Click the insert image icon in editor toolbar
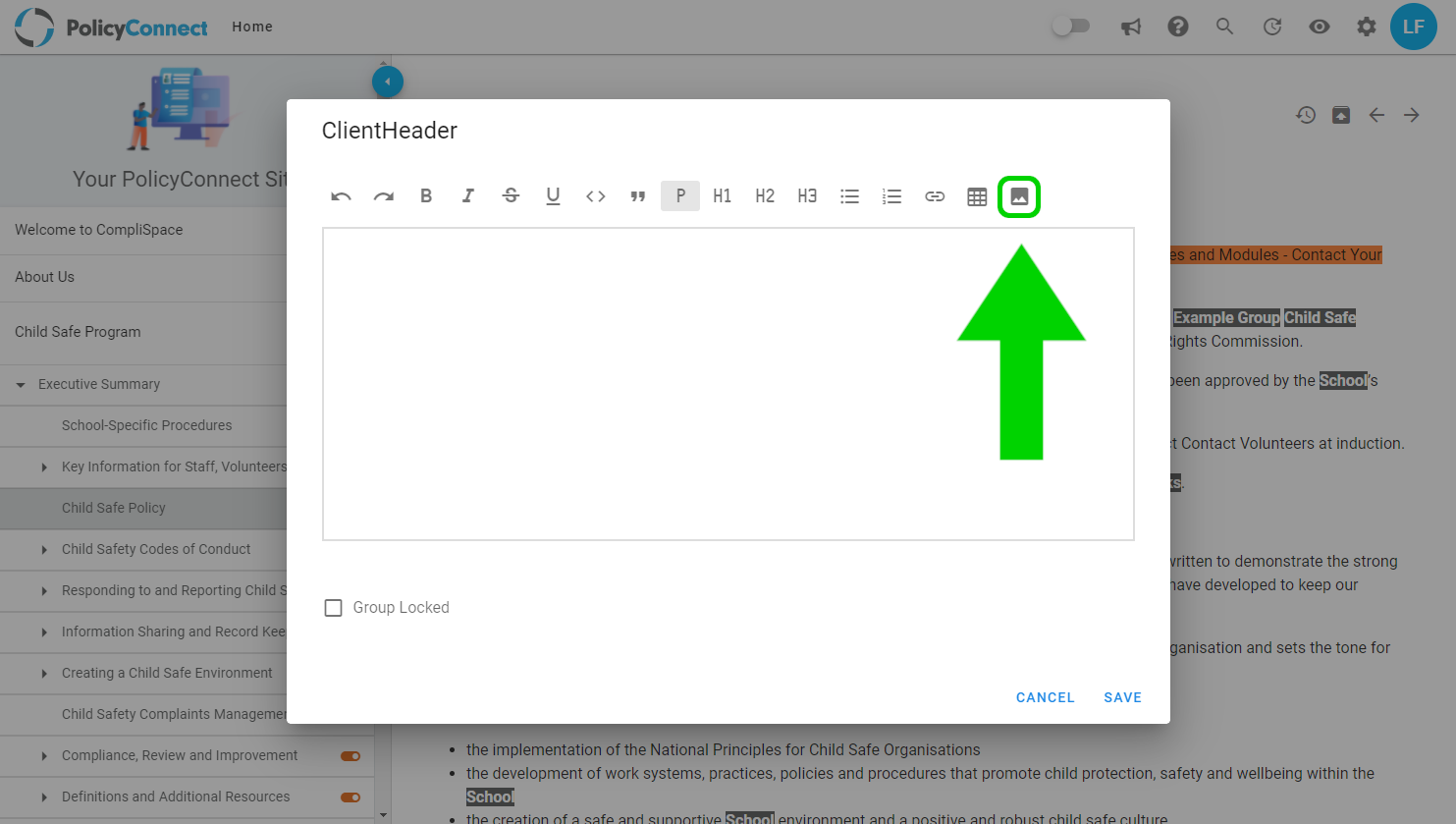This screenshot has width=1456, height=824. click(1019, 196)
